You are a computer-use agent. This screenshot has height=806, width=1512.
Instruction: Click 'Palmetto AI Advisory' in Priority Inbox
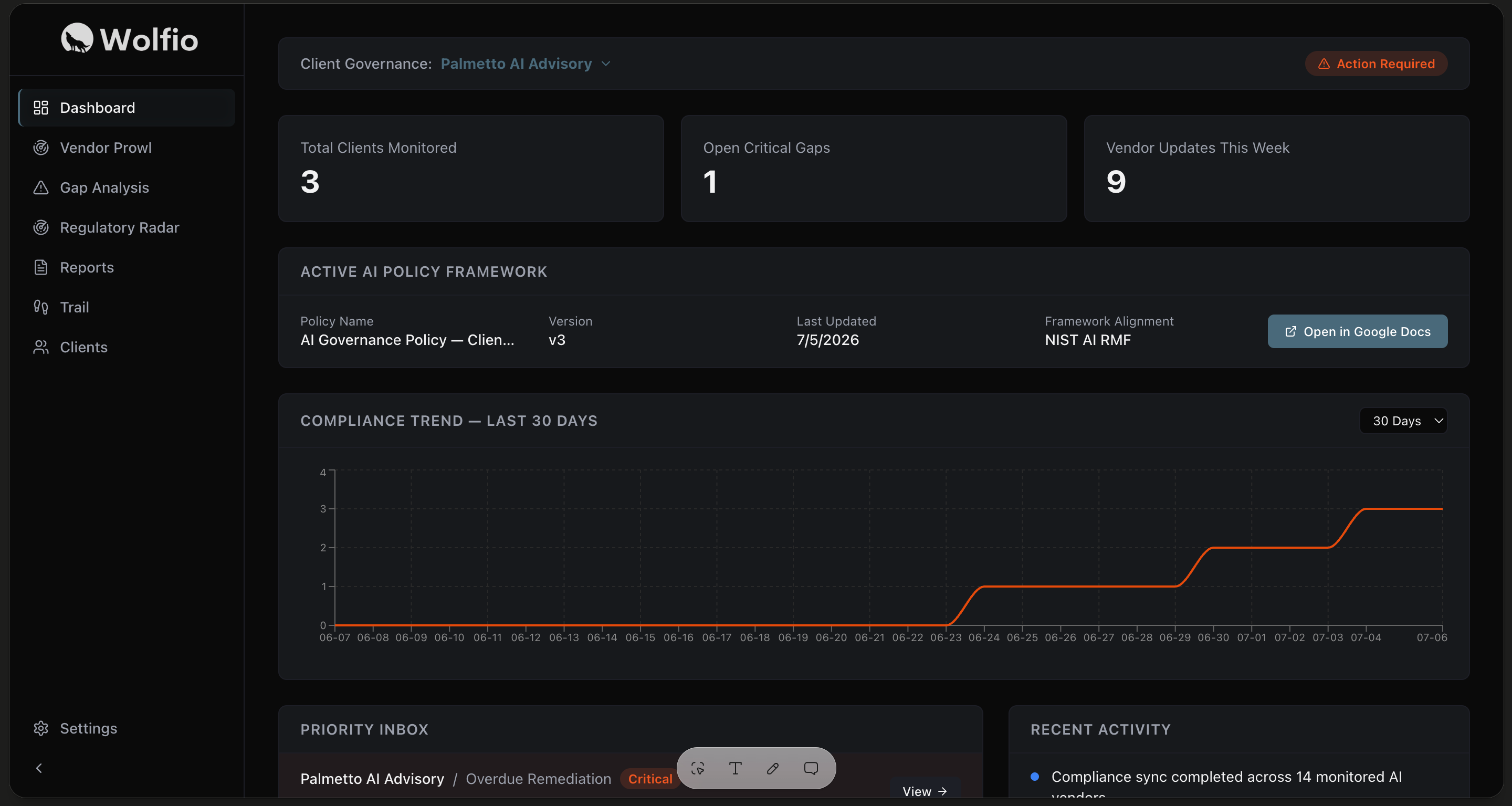(372, 778)
